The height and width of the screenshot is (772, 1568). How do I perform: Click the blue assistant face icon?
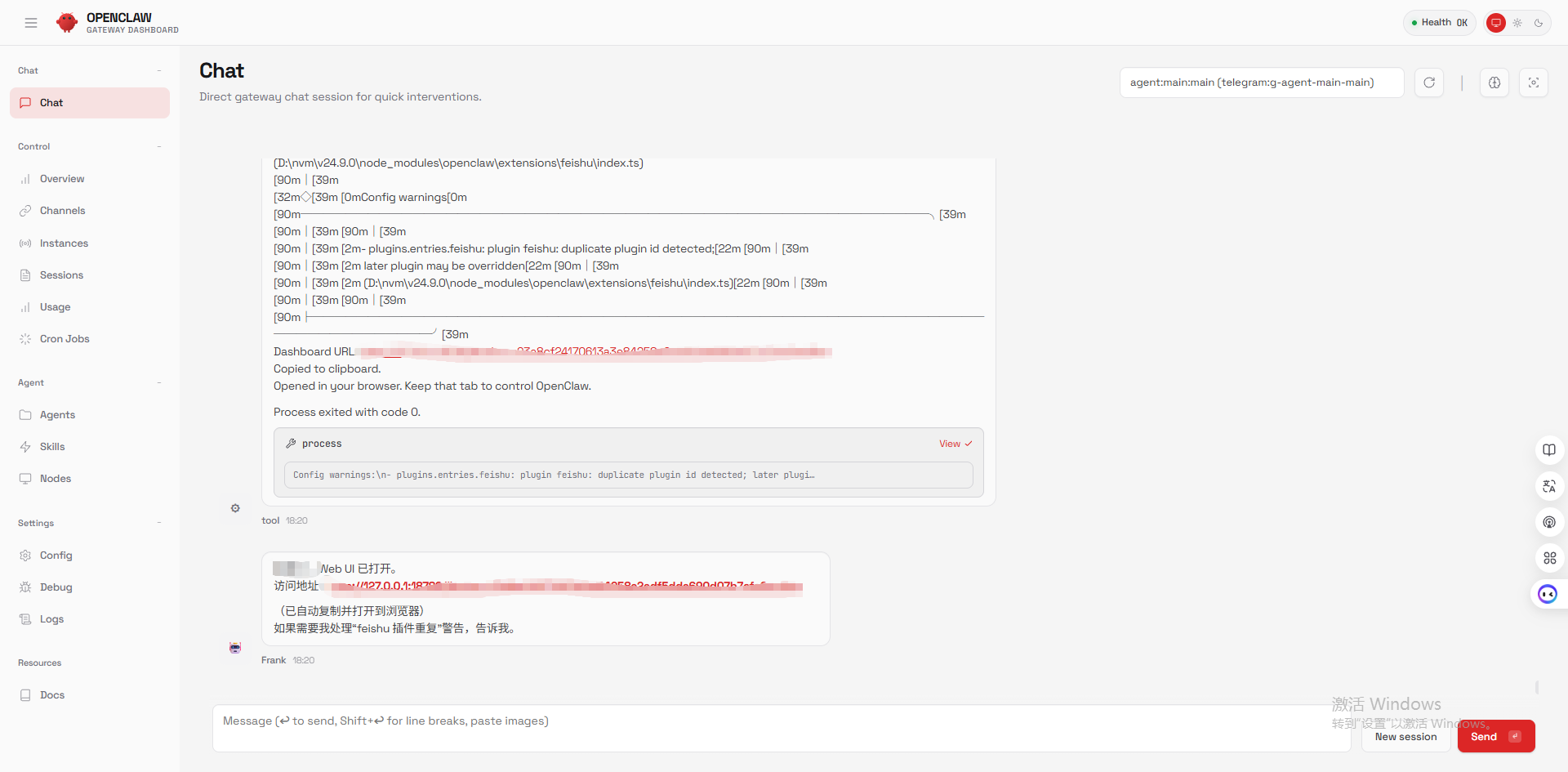[x=1548, y=594]
